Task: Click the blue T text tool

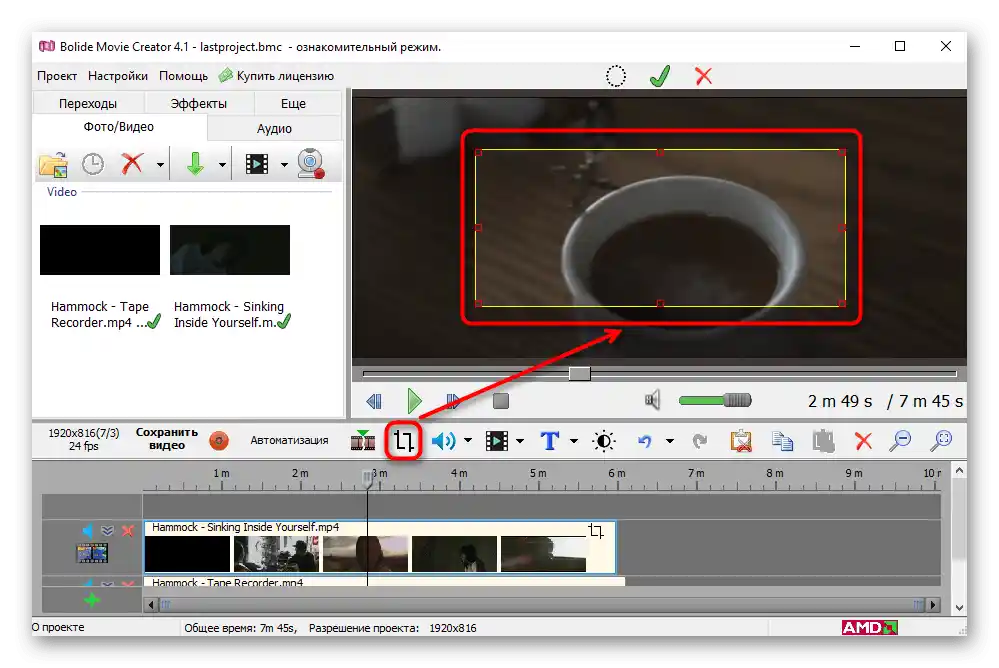Action: point(550,440)
